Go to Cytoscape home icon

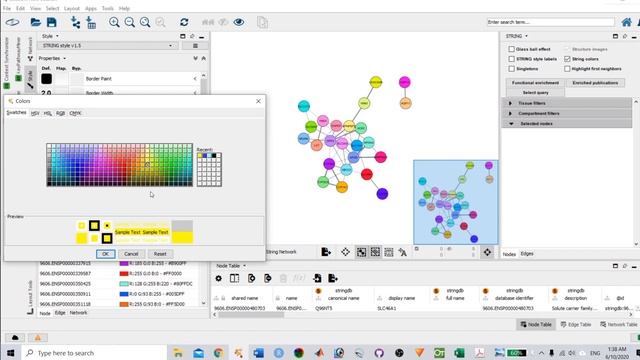pyautogui.click(x=626, y=22)
